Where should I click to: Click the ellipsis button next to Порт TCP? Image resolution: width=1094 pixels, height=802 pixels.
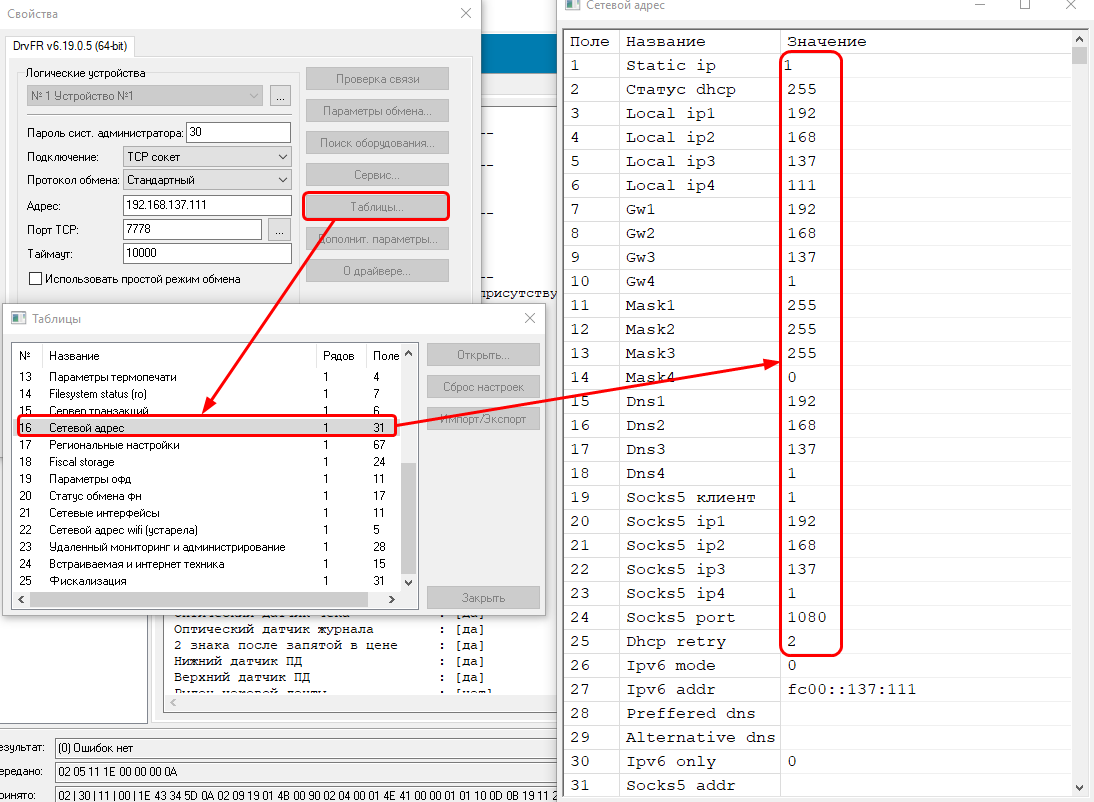tap(280, 230)
